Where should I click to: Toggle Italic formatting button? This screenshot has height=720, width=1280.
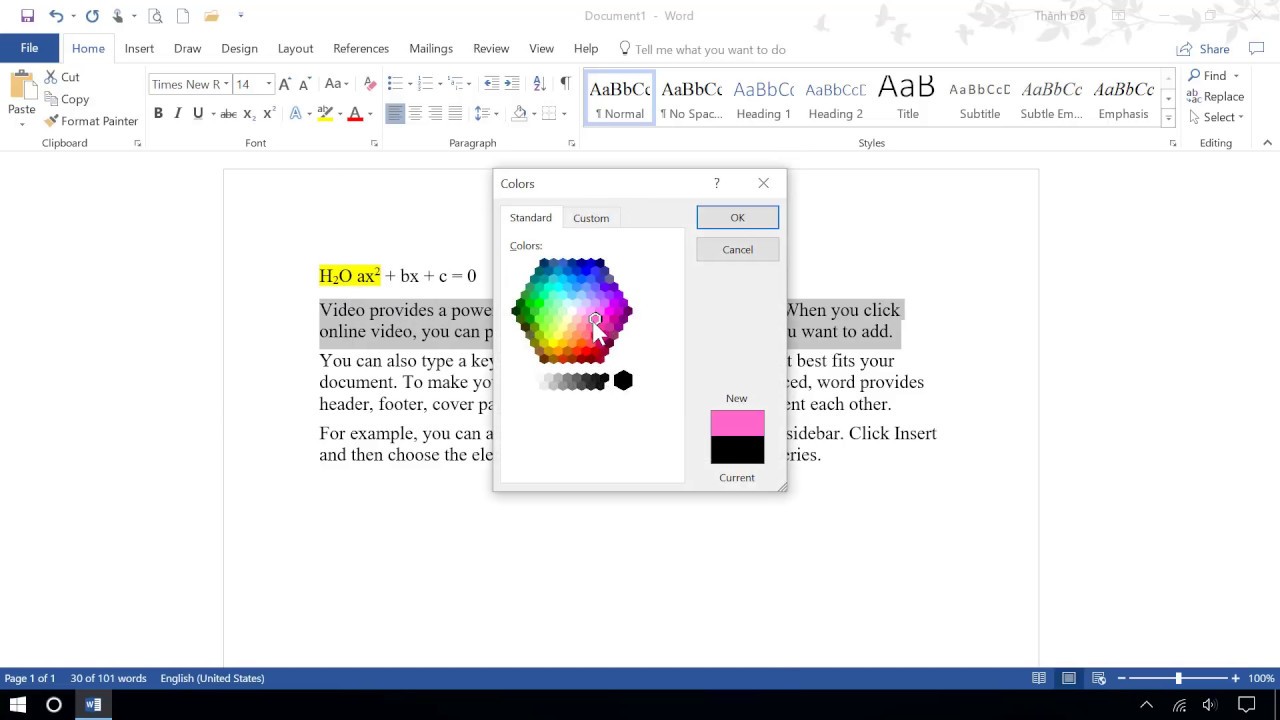point(178,114)
